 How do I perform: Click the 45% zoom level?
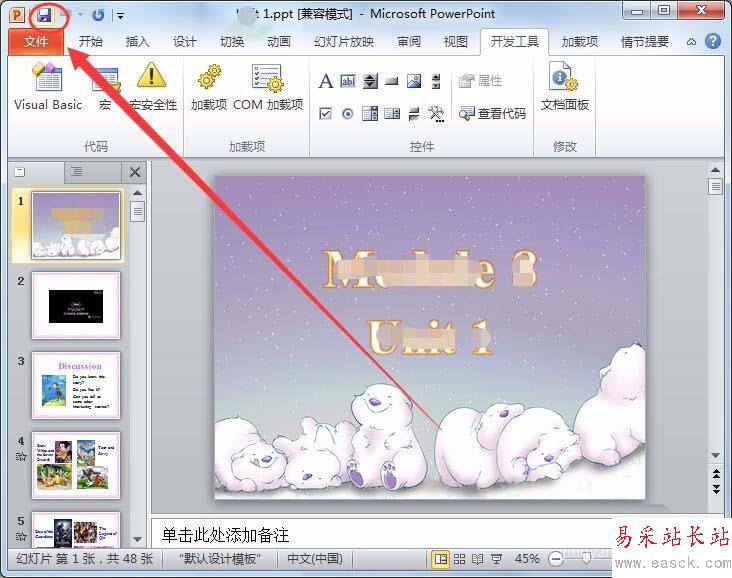(527, 559)
